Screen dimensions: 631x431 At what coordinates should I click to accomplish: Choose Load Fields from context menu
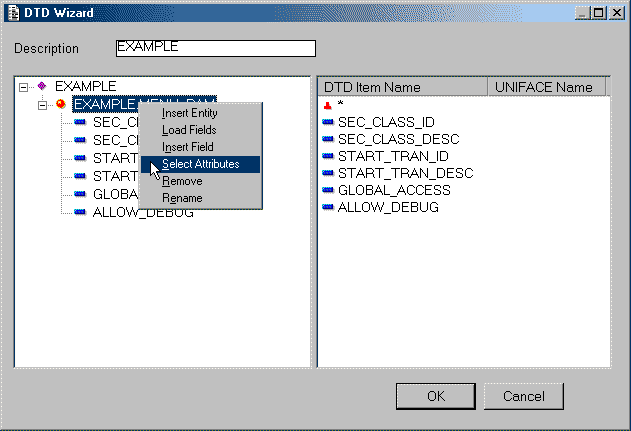(189, 130)
